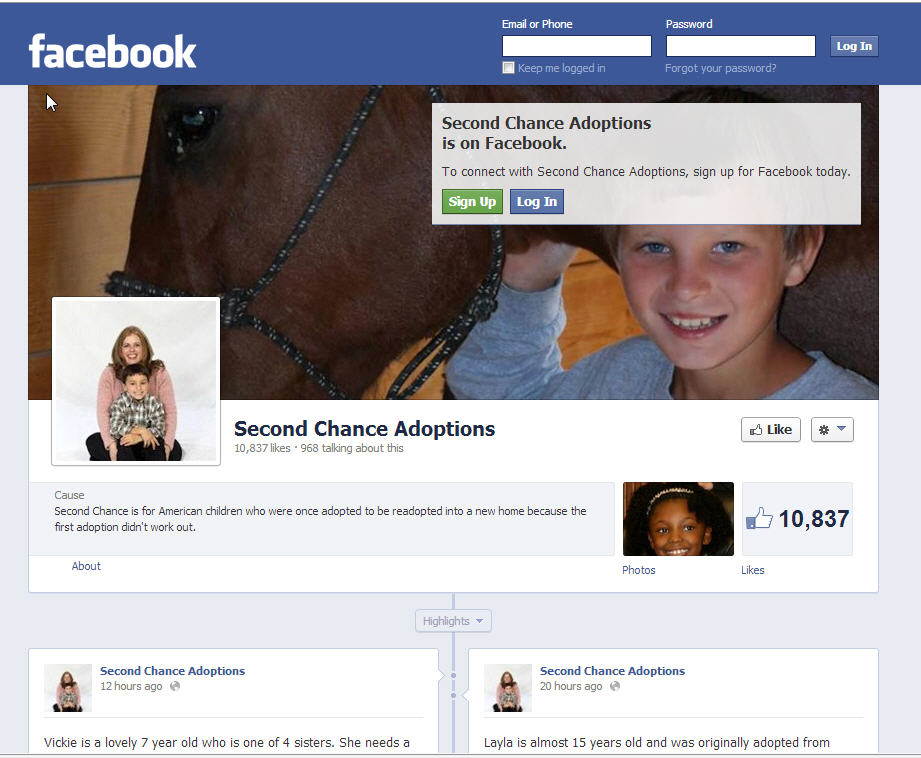Open the gear settings dropdown beside Like
921x758 pixels.
click(832, 430)
